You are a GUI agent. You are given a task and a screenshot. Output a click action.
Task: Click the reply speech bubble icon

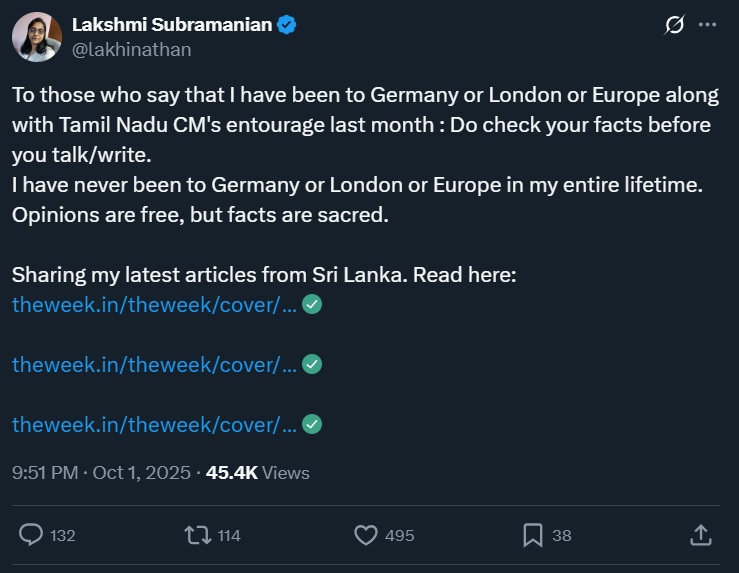(x=32, y=535)
